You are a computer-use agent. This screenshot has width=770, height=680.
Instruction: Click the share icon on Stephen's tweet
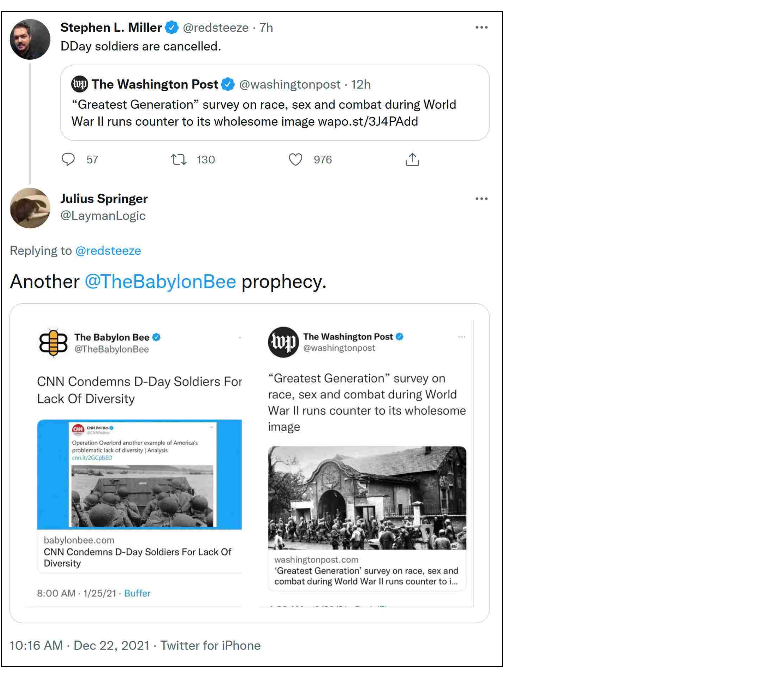tap(412, 160)
